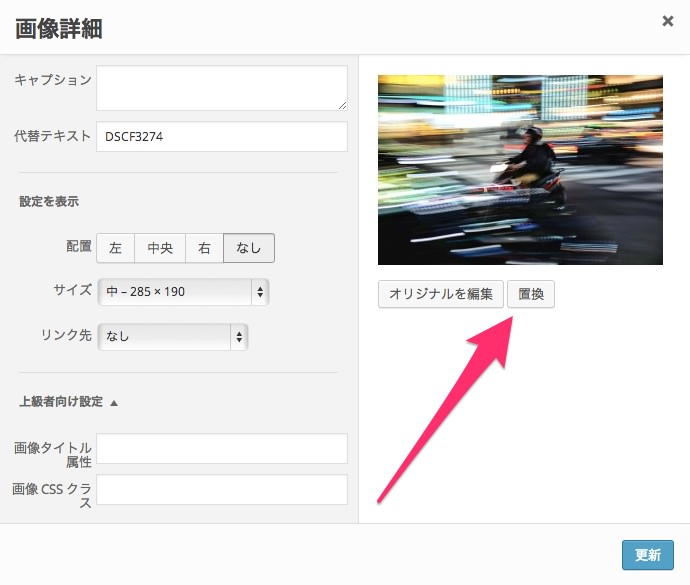Viewport: 690px width, 585px height.
Task: Select 右 alignment
Action: (x=204, y=248)
